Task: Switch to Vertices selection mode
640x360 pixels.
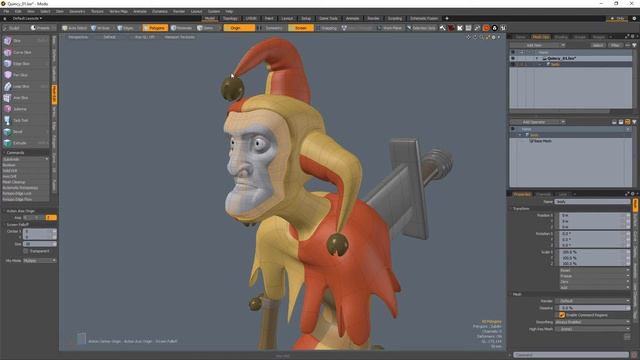Action: pyautogui.click(x=101, y=28)
